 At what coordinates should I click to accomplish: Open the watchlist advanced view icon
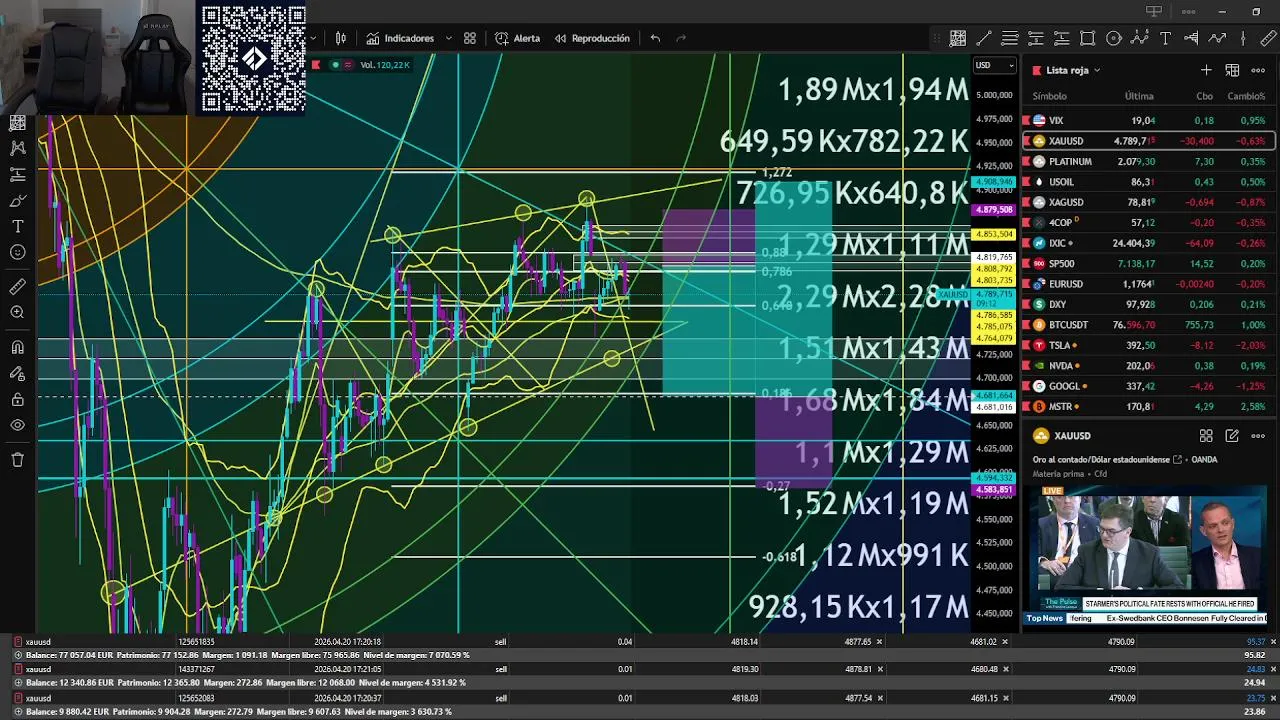tap(1232, 70)
